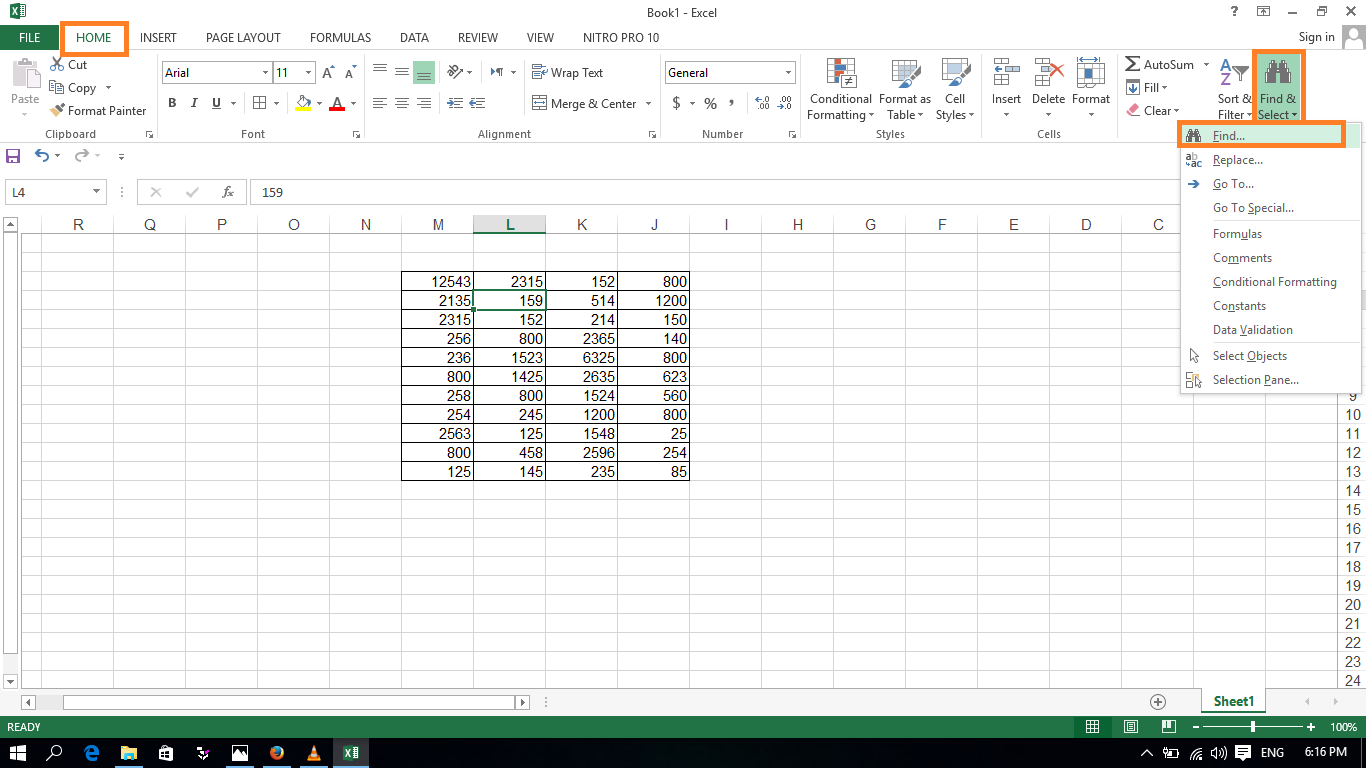Click the Increase Font Size icon

pyautogui.click(x=328, y=73)
